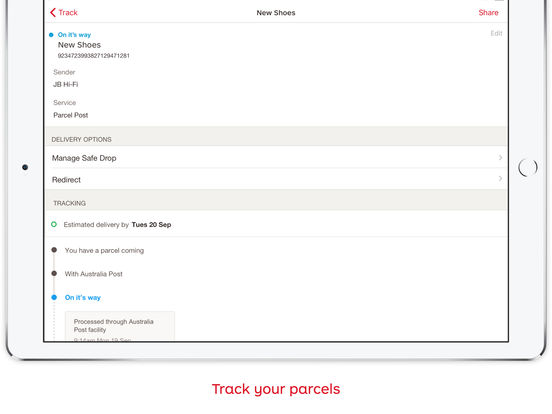Open the Processed through Australia Post facility card
Viewport: 552px width, 414px height.
pos(120,326)
